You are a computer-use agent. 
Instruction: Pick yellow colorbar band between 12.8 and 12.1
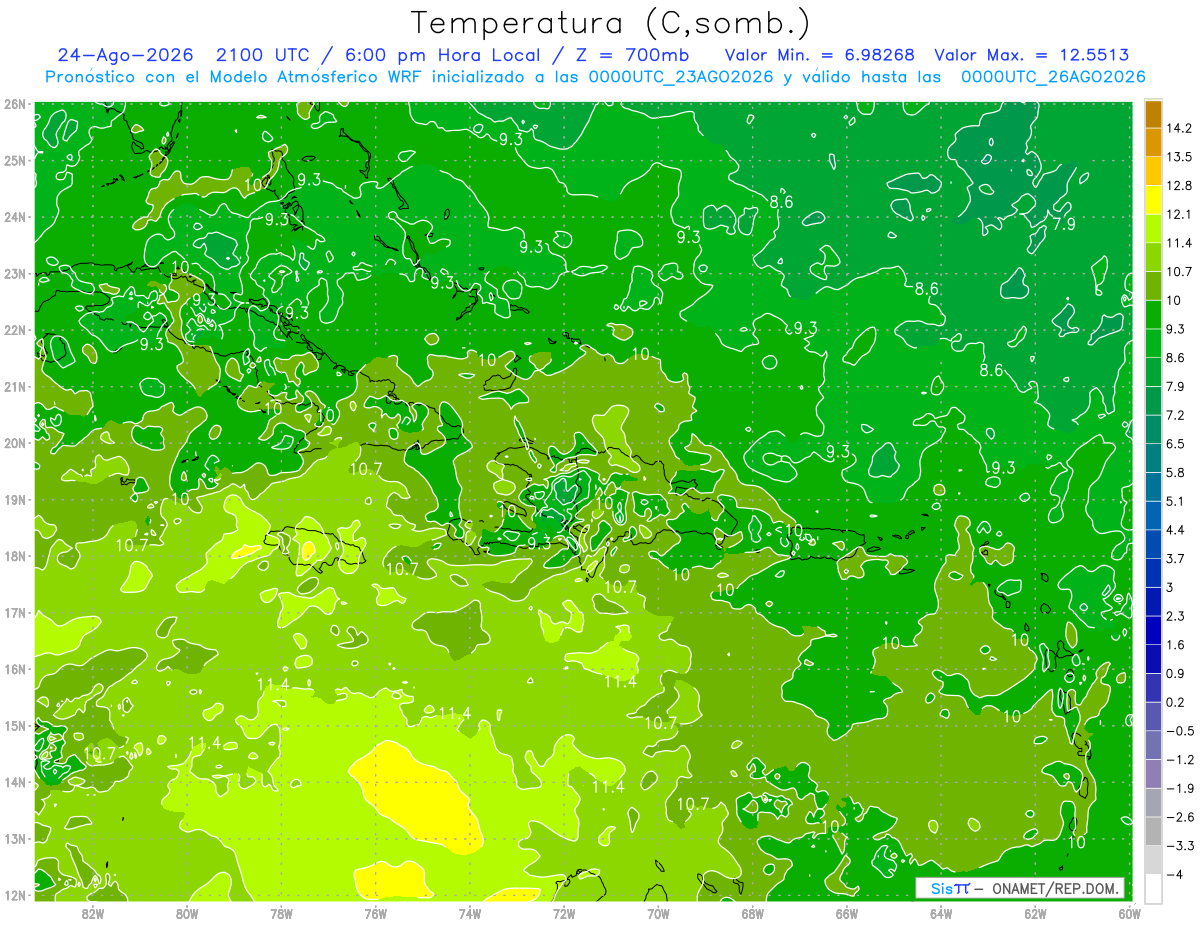pos(1152,200)
